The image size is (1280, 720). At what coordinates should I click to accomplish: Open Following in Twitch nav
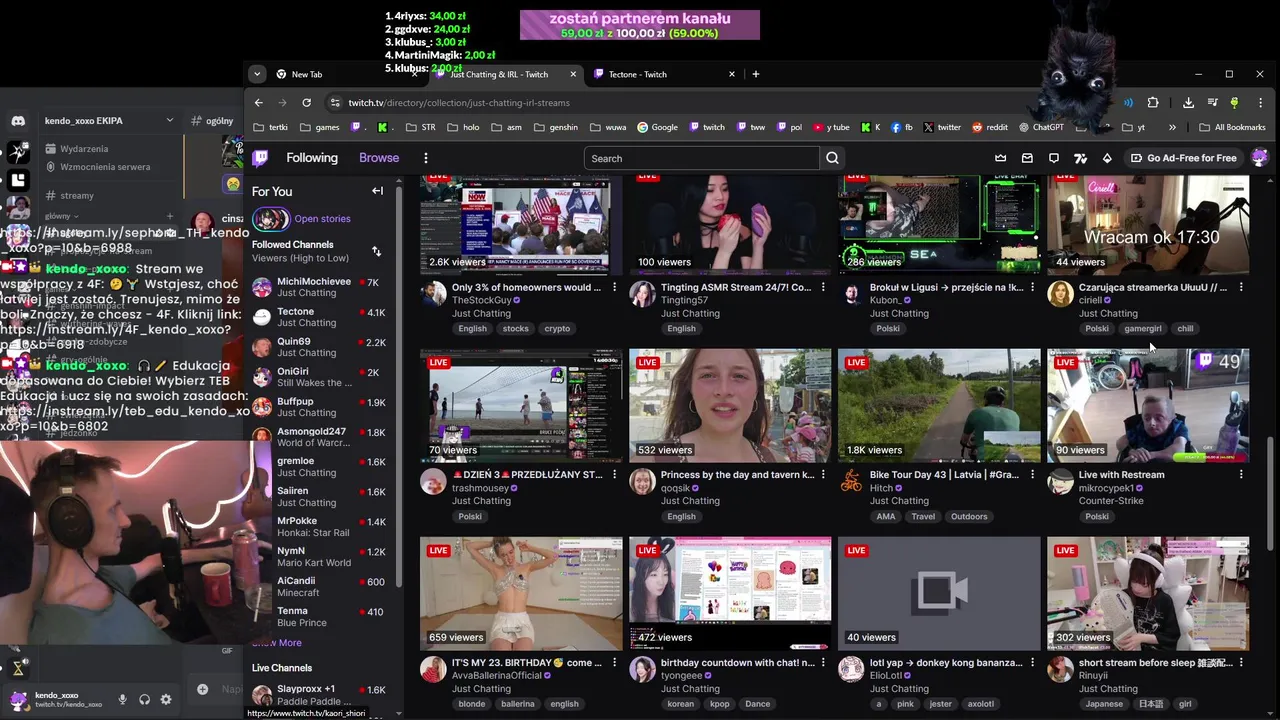point(312,158)
